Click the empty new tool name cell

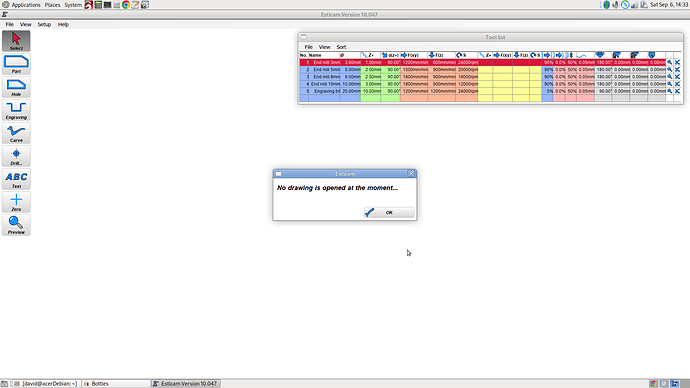point(324,98)
